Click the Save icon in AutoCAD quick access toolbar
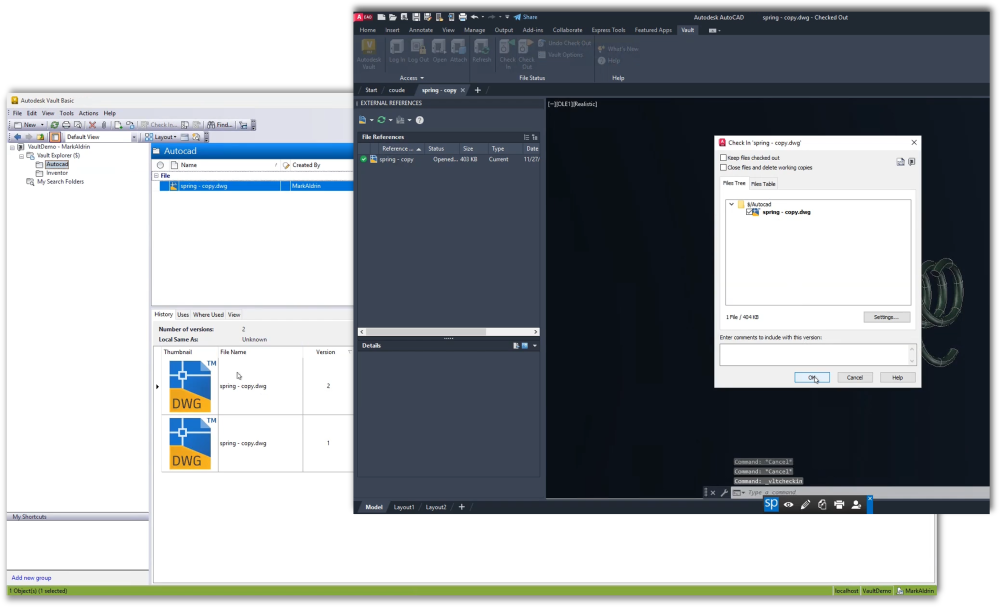 click(416, 17)
